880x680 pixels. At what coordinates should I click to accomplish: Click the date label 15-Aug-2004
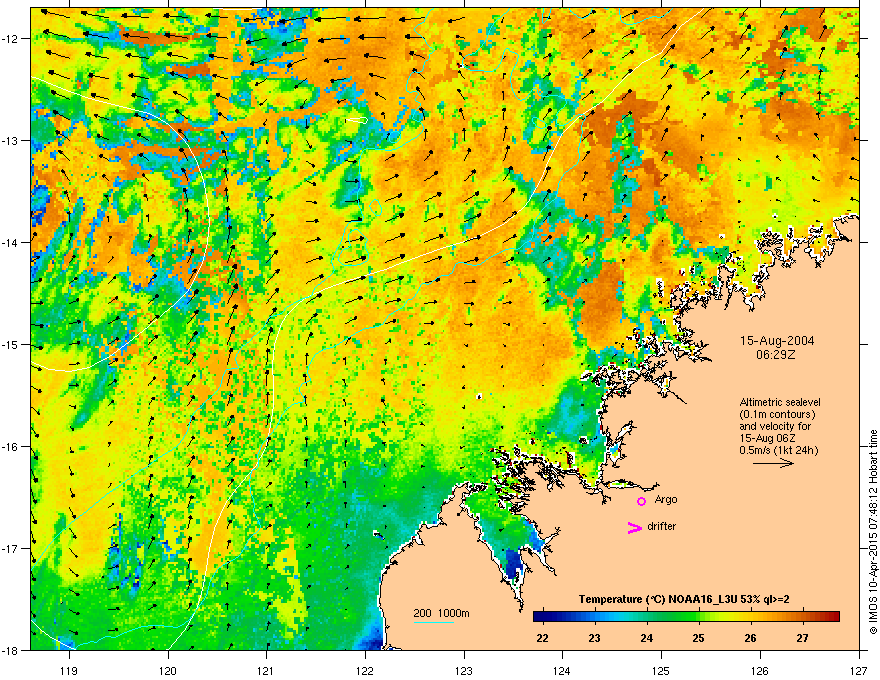coord(777,341)
